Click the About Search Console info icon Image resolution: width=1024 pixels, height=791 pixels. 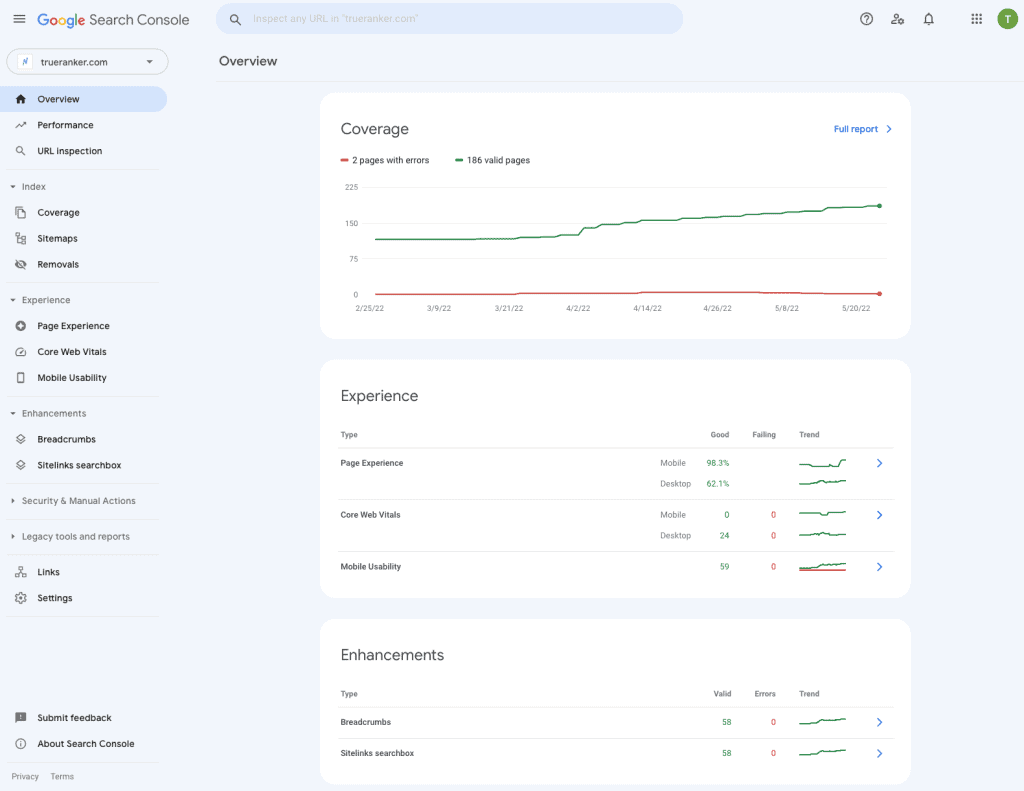pos(21,743)
